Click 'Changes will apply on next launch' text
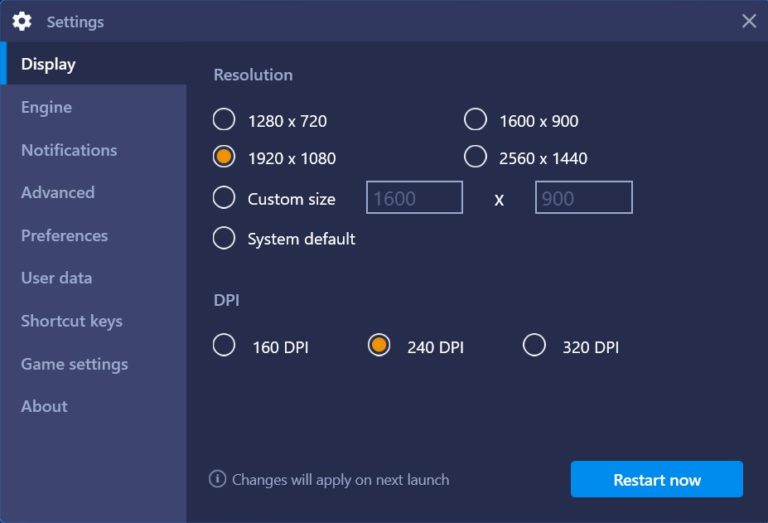 (340, 480)
